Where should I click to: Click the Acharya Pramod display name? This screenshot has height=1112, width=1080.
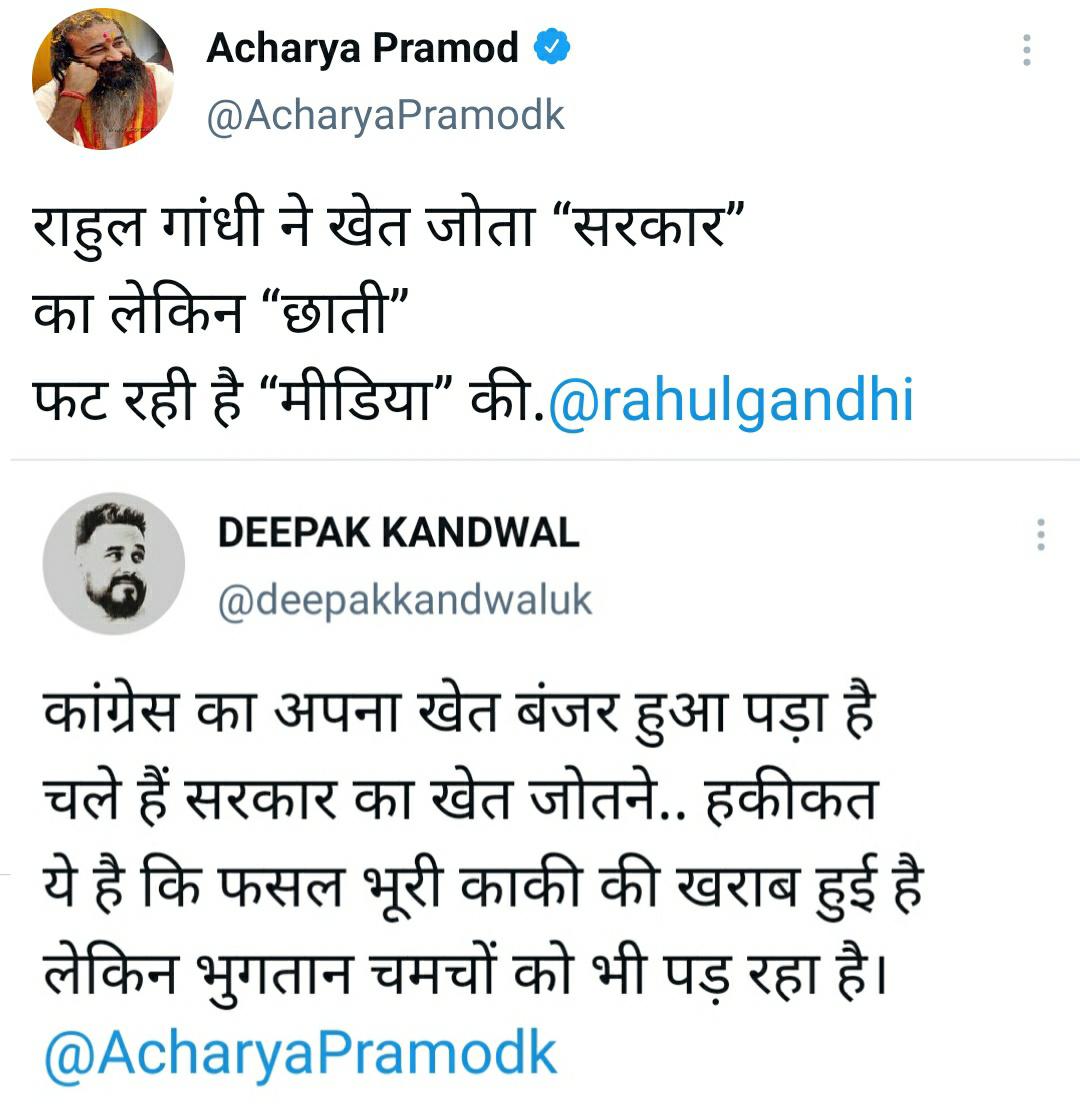pos(362,48)
